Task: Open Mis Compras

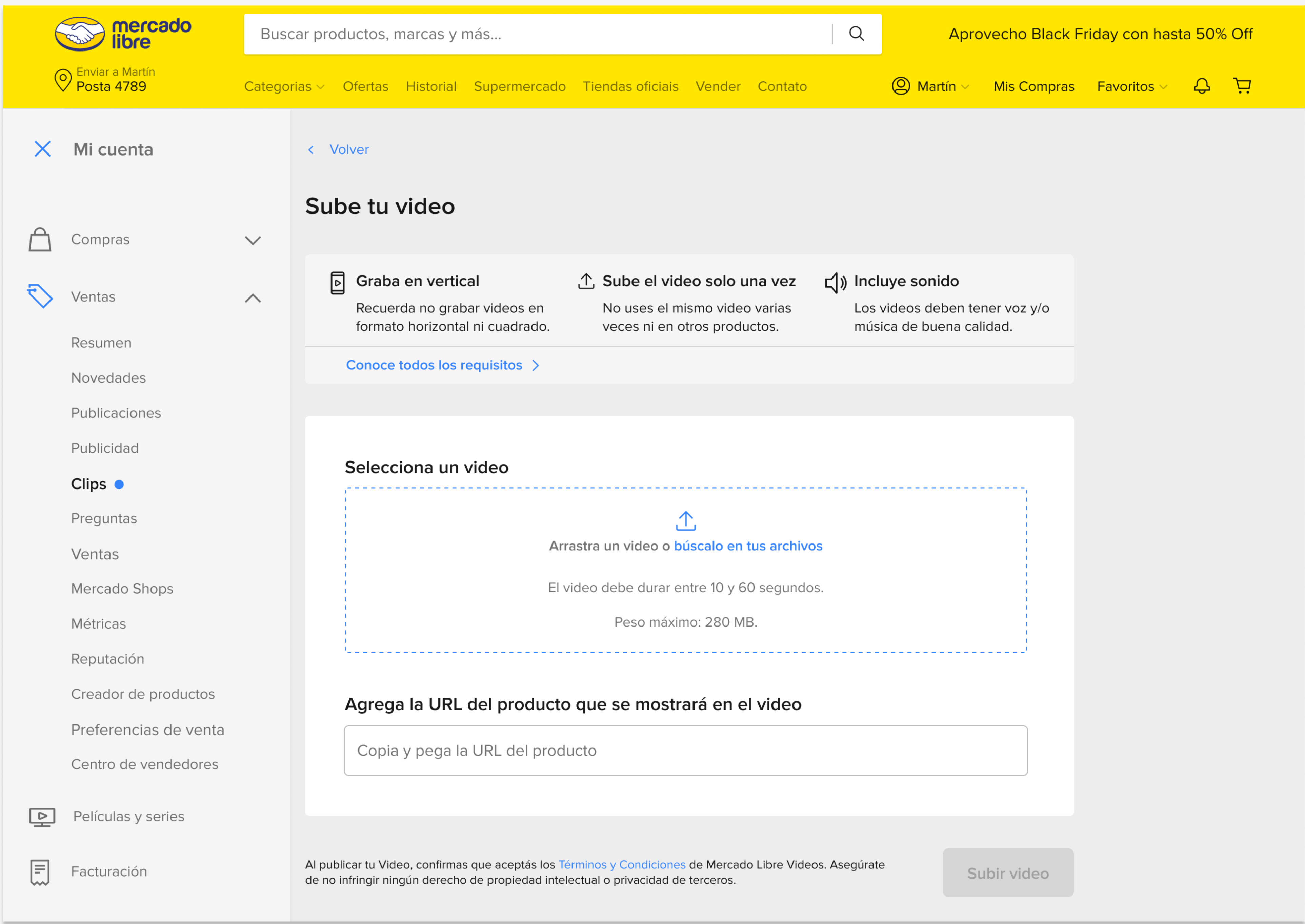Action: pos(1033,86)
